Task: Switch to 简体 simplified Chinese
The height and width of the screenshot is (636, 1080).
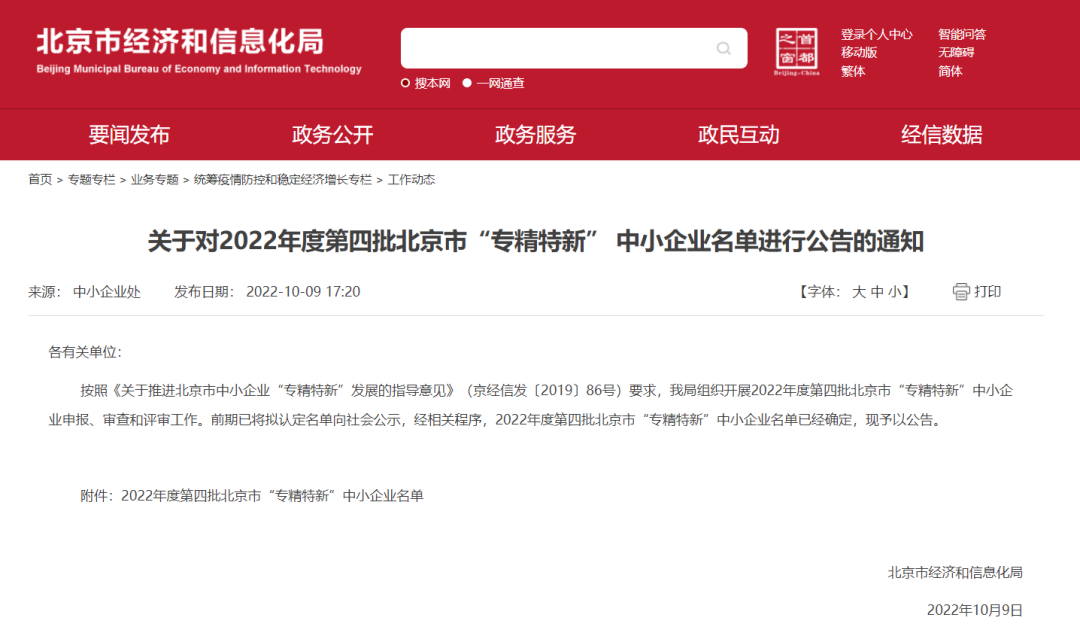Action: (950, 71)
